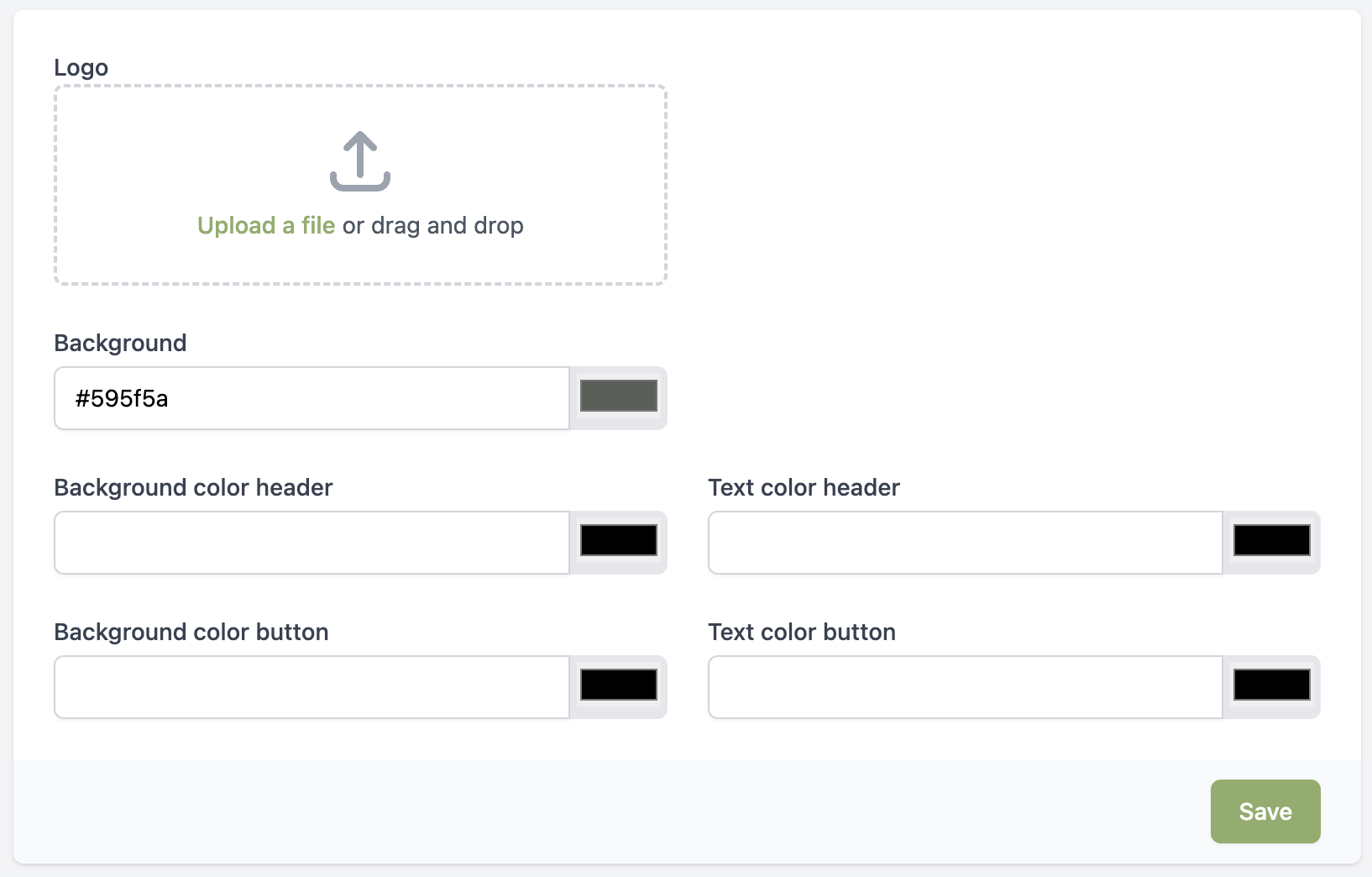
Task: Focus the Background hex input showing #595f5a
Action: 312,398
